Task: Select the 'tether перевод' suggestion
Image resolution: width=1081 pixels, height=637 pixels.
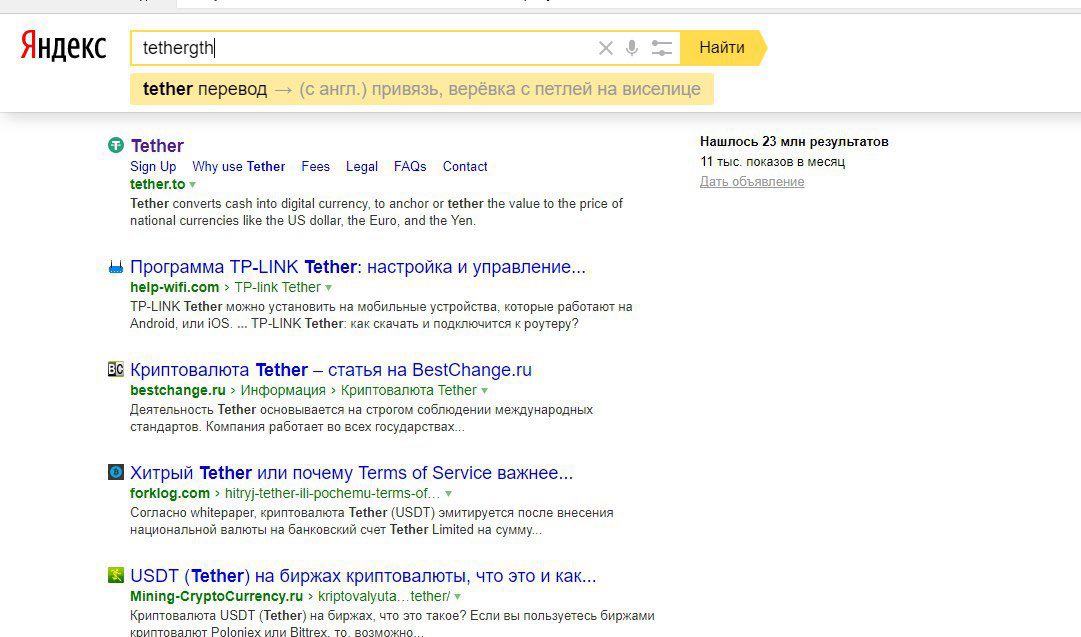Action: [421, 89]
